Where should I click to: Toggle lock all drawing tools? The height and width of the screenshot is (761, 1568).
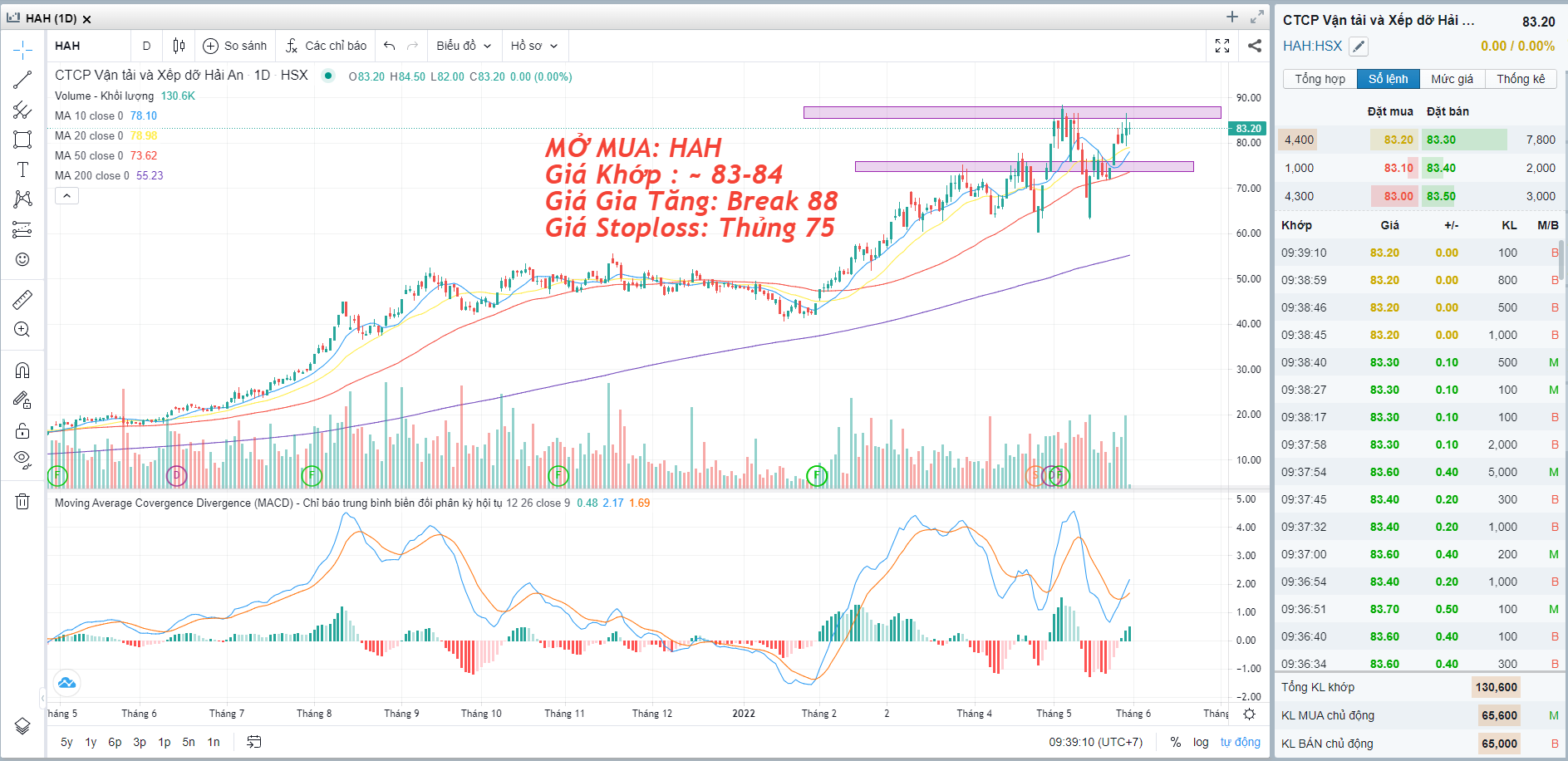click(22, 430)
